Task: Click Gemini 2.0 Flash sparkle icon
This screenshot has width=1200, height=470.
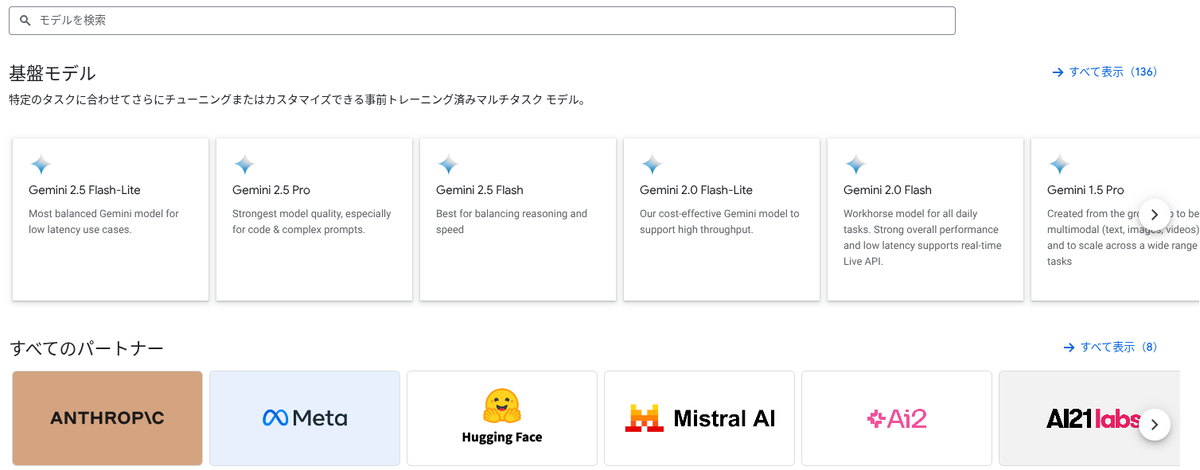Action: coord(855,164)
